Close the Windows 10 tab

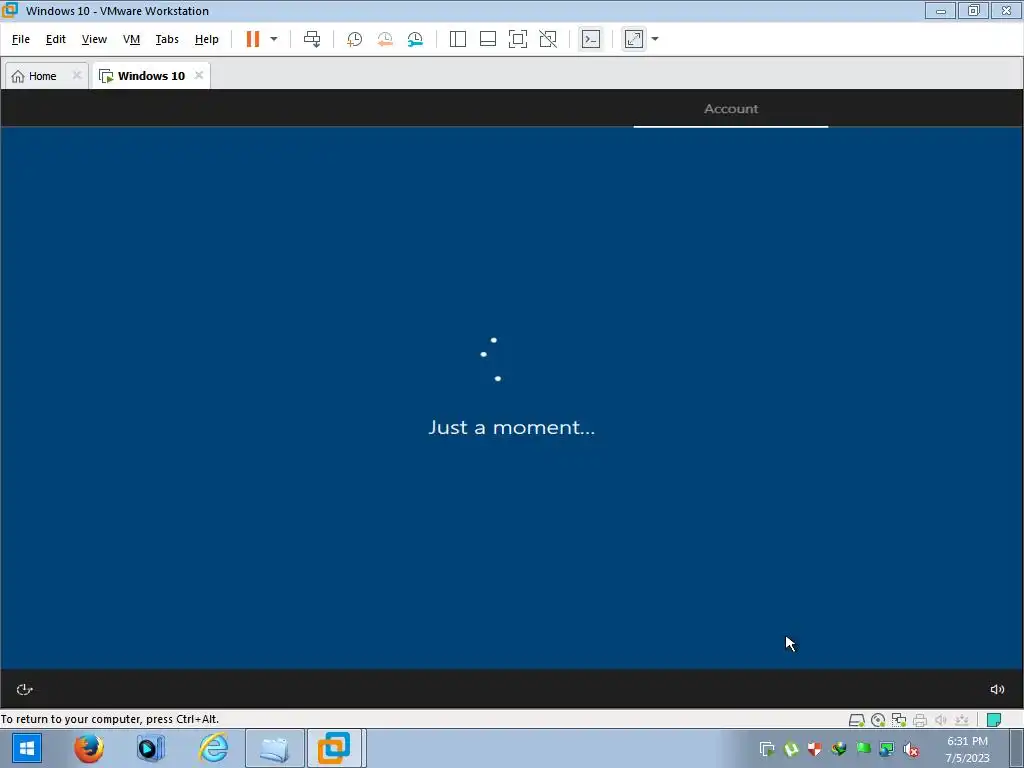coord(199,75)
